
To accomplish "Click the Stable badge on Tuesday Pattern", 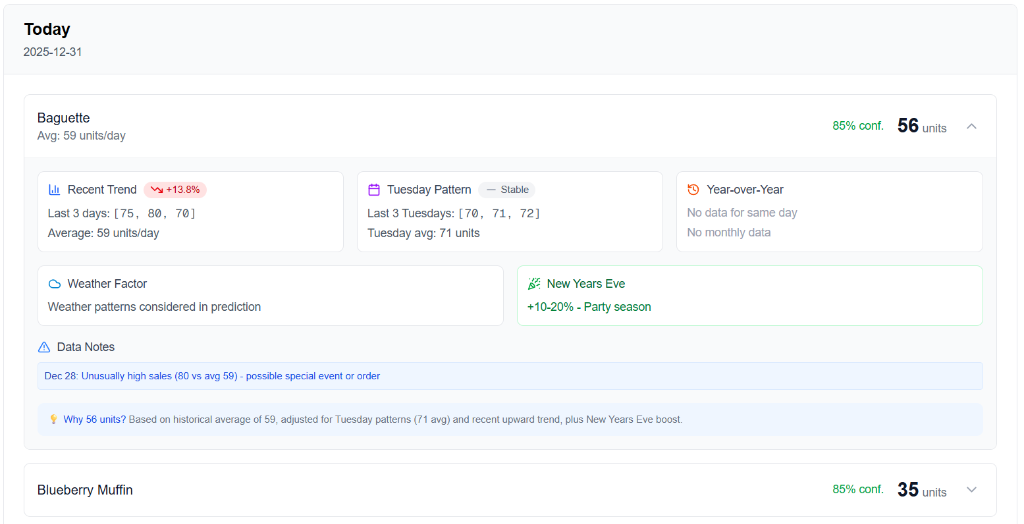I will 507,190.
